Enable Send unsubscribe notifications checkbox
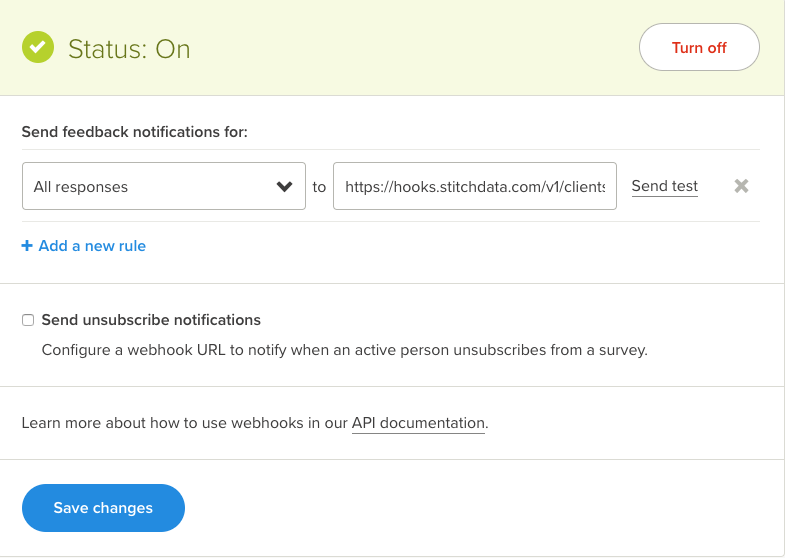Screen dimensions: 785x558 [x=28, y=320]
